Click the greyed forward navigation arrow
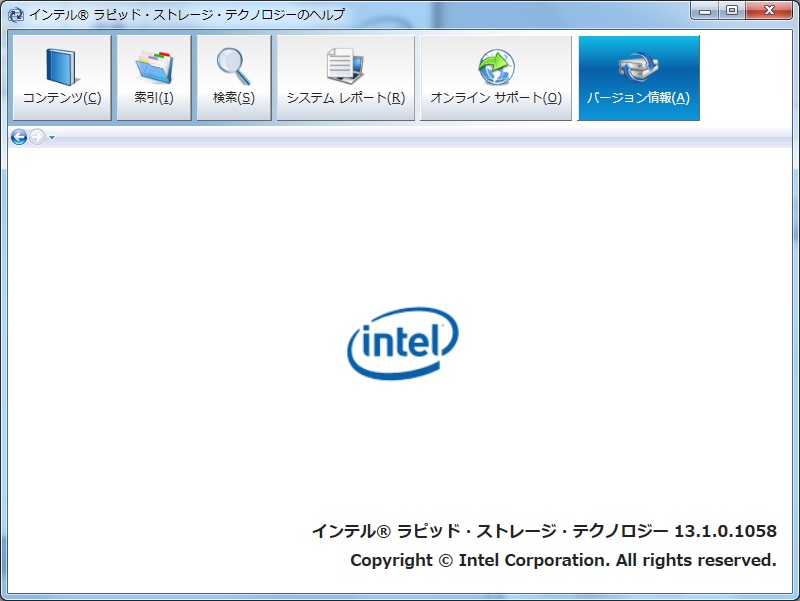800x601 pixels. pyautogui.click(x=37, y=137)
